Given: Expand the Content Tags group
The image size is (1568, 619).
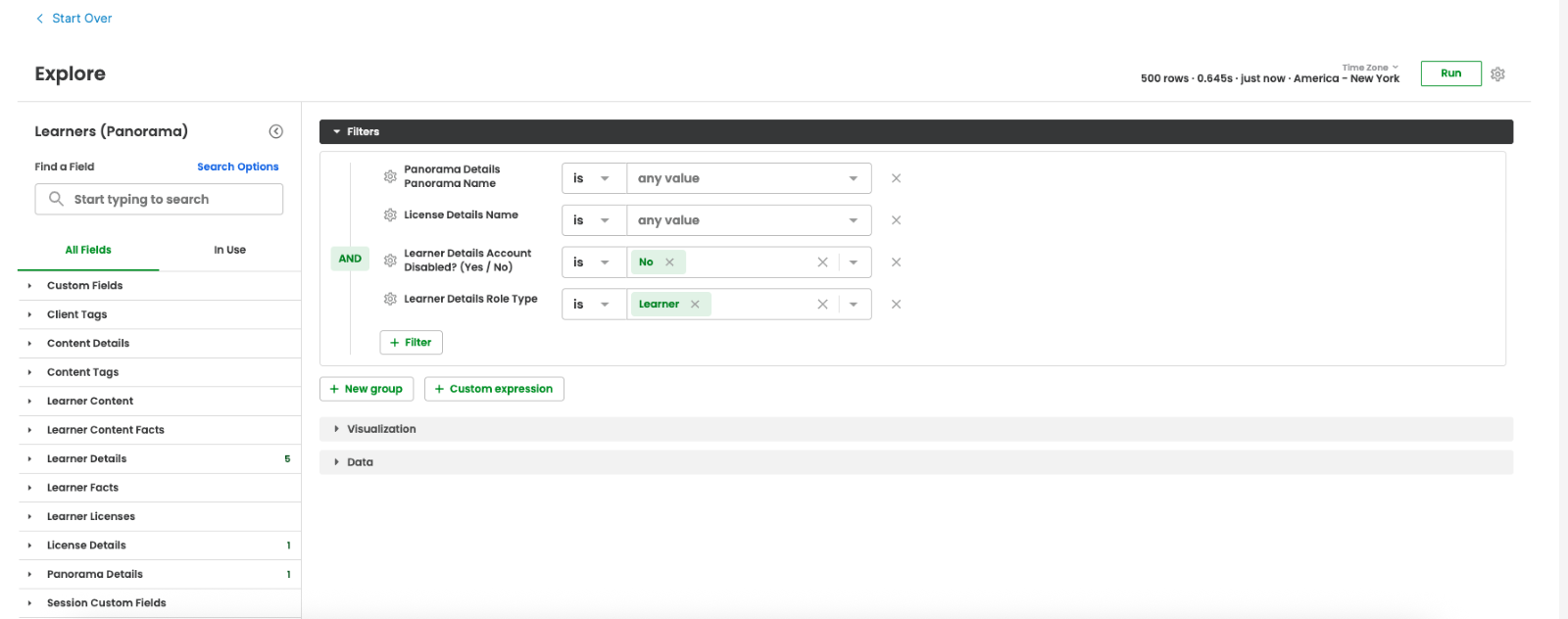Looking at the screenshot, I should point(159,372).
